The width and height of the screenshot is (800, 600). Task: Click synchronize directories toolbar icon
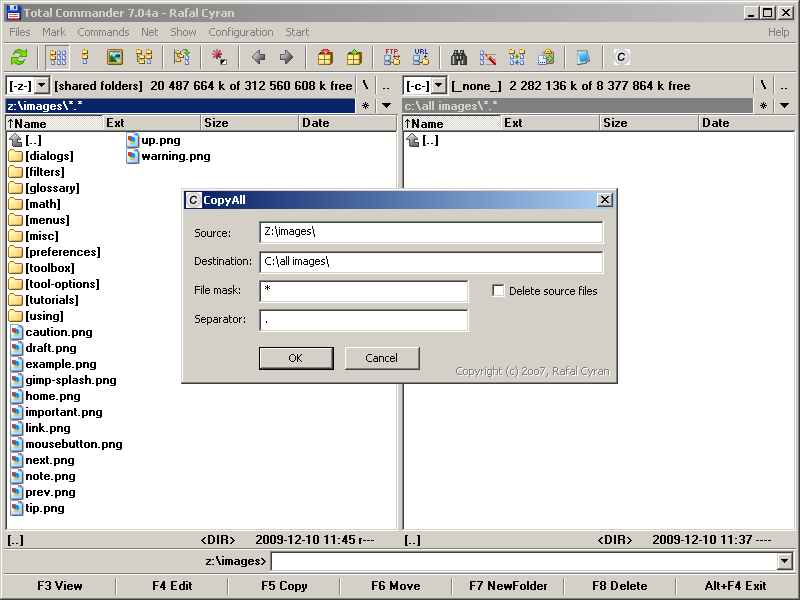tap(517, 57)
